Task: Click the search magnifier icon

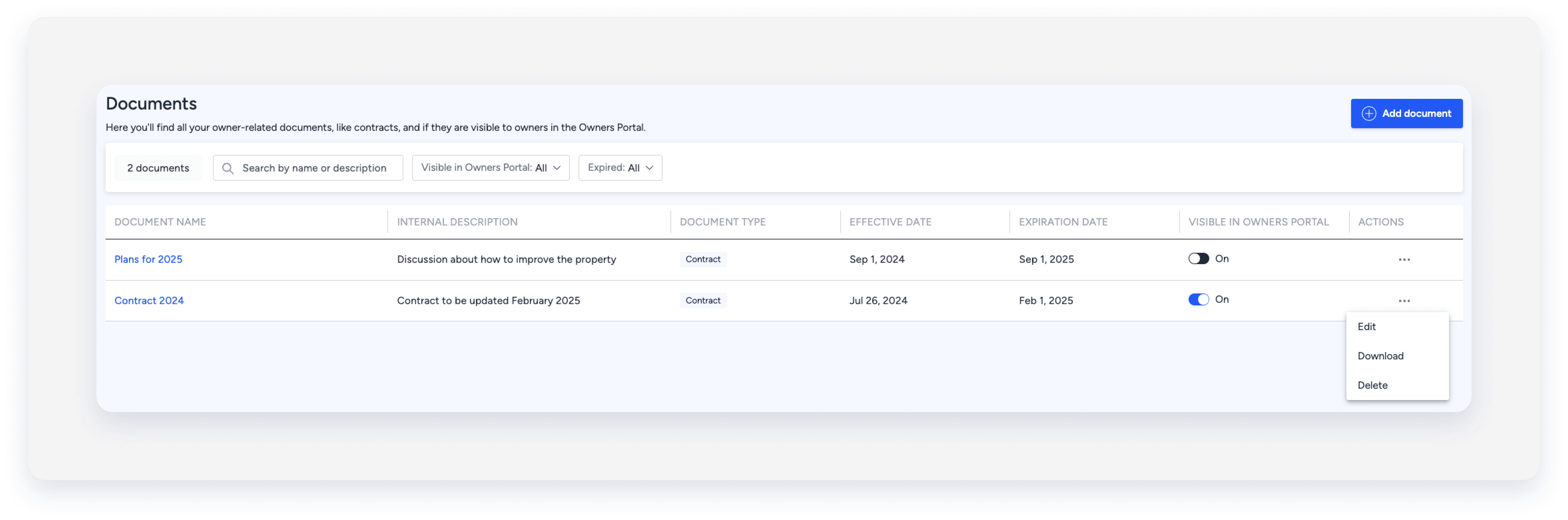Action: click(228, 169)
